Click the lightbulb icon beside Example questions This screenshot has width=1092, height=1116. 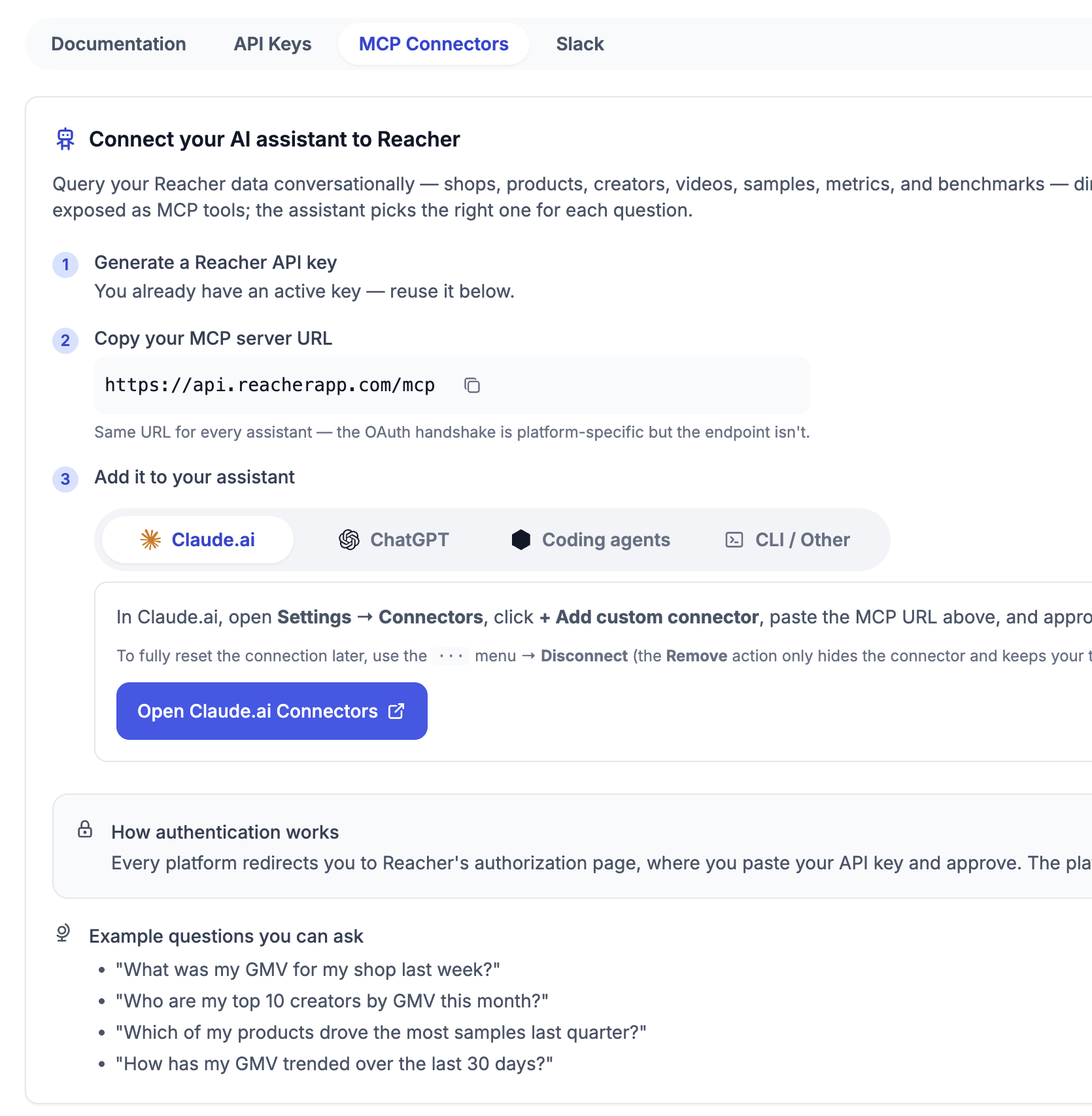point(63,933)
